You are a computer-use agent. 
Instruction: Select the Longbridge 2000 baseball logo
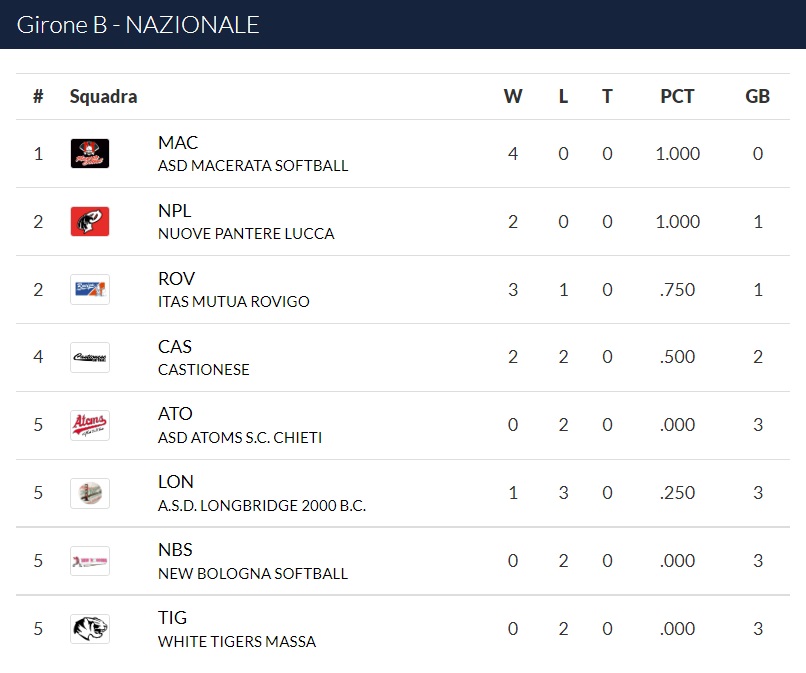(90, 493)
